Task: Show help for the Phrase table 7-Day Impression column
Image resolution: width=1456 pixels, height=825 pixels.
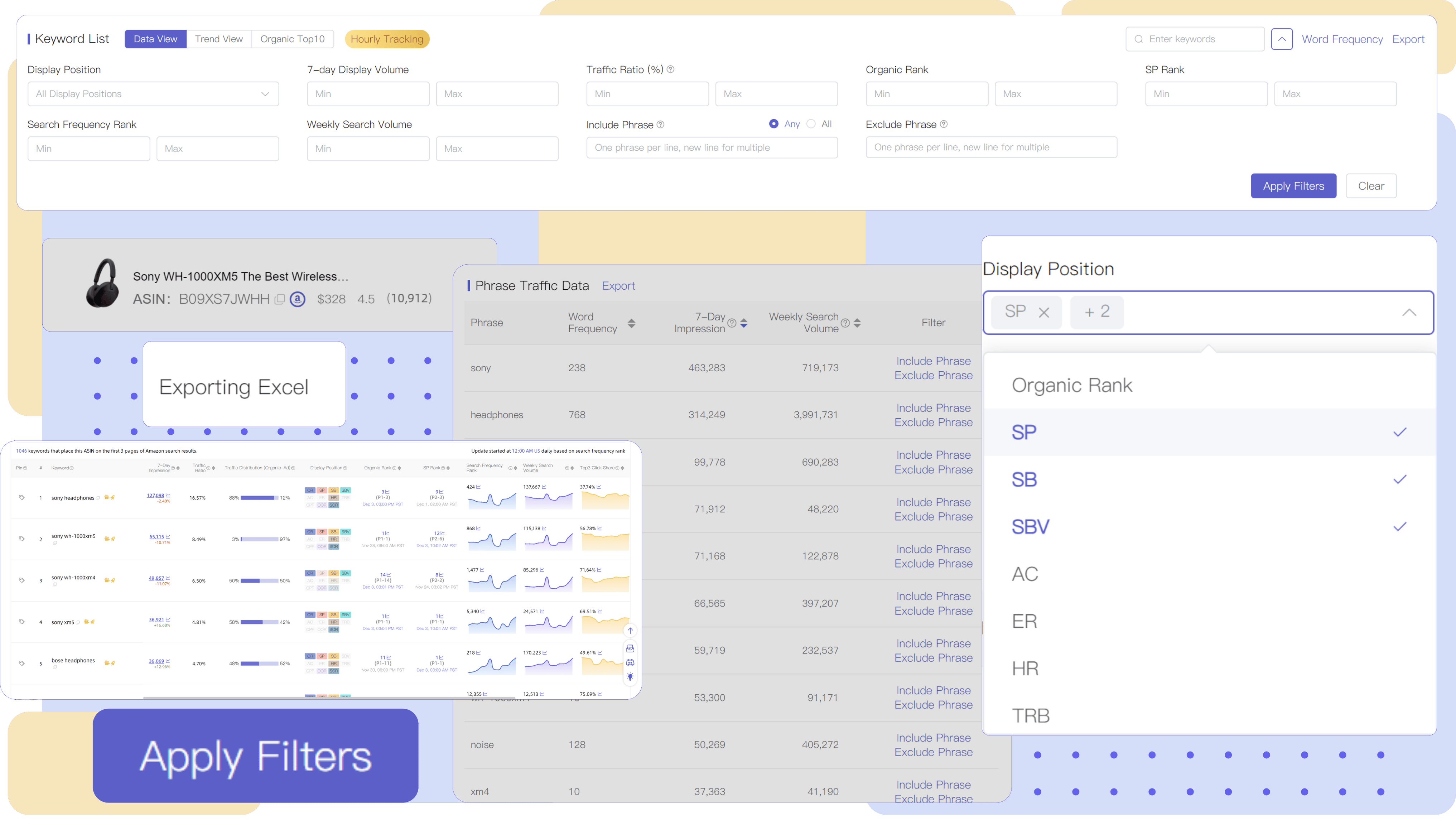Action: 732,323
